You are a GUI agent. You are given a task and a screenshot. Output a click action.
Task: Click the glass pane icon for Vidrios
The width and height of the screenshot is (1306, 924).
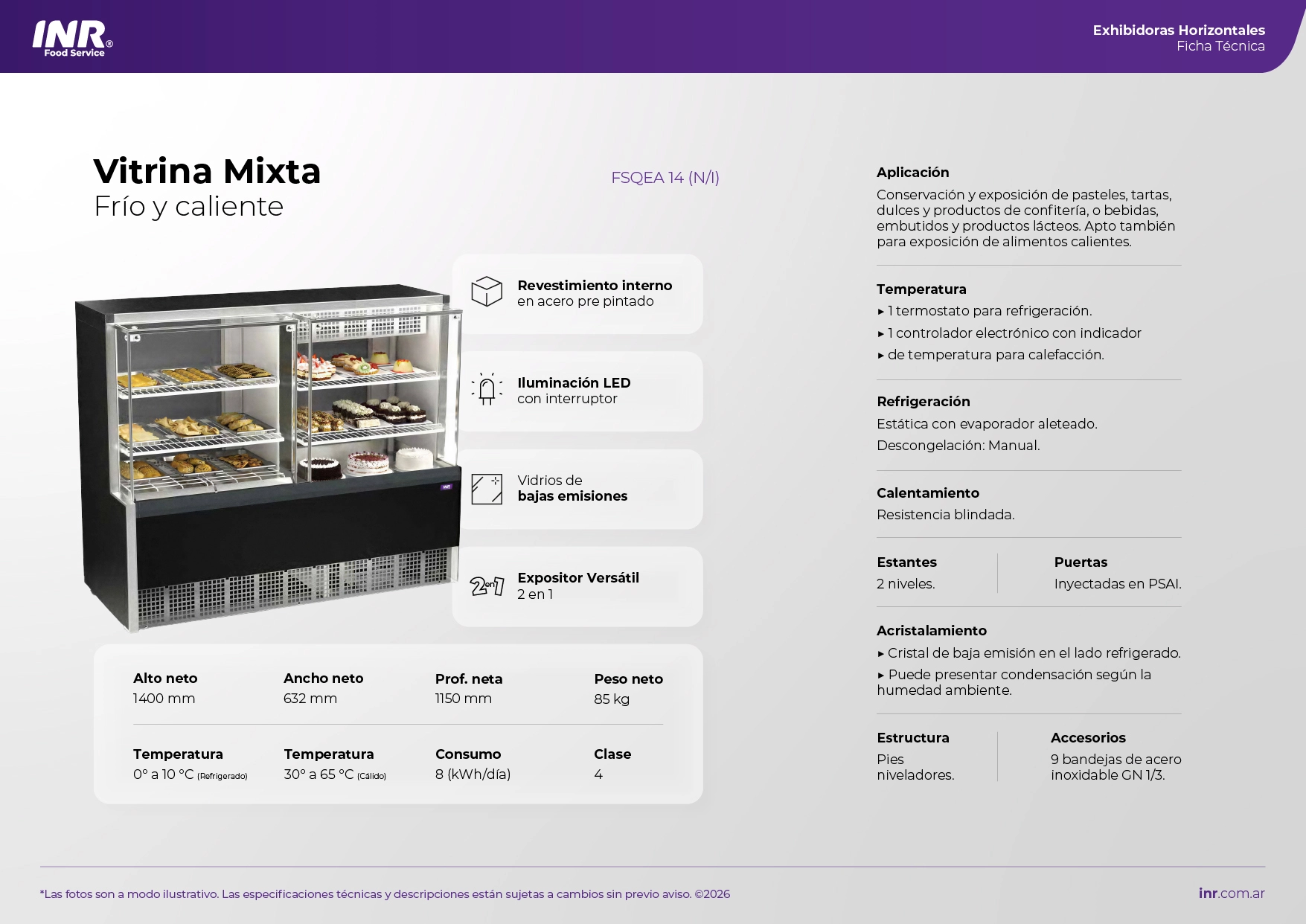pyautogui.click(x=487, y=489)
